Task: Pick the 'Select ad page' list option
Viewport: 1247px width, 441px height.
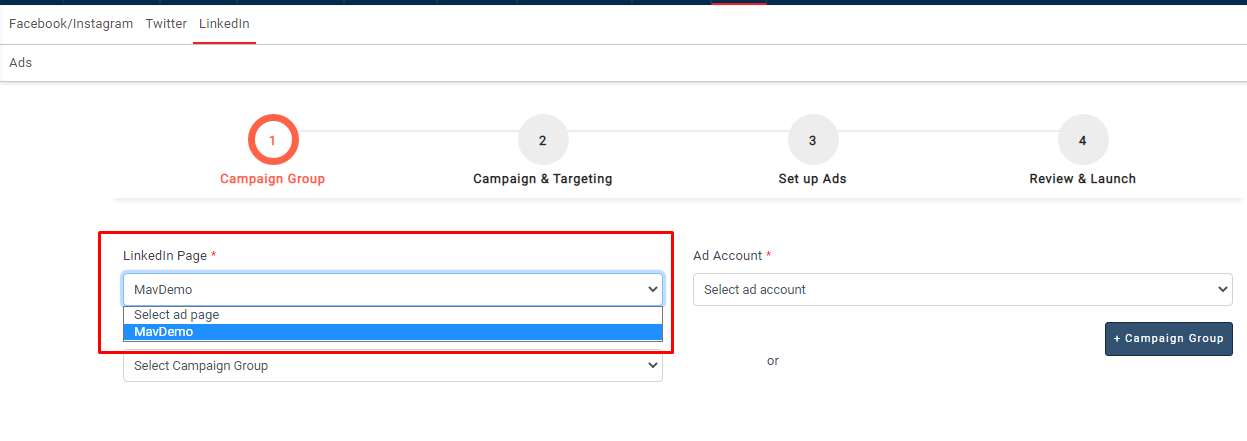Action: (392, 315)
